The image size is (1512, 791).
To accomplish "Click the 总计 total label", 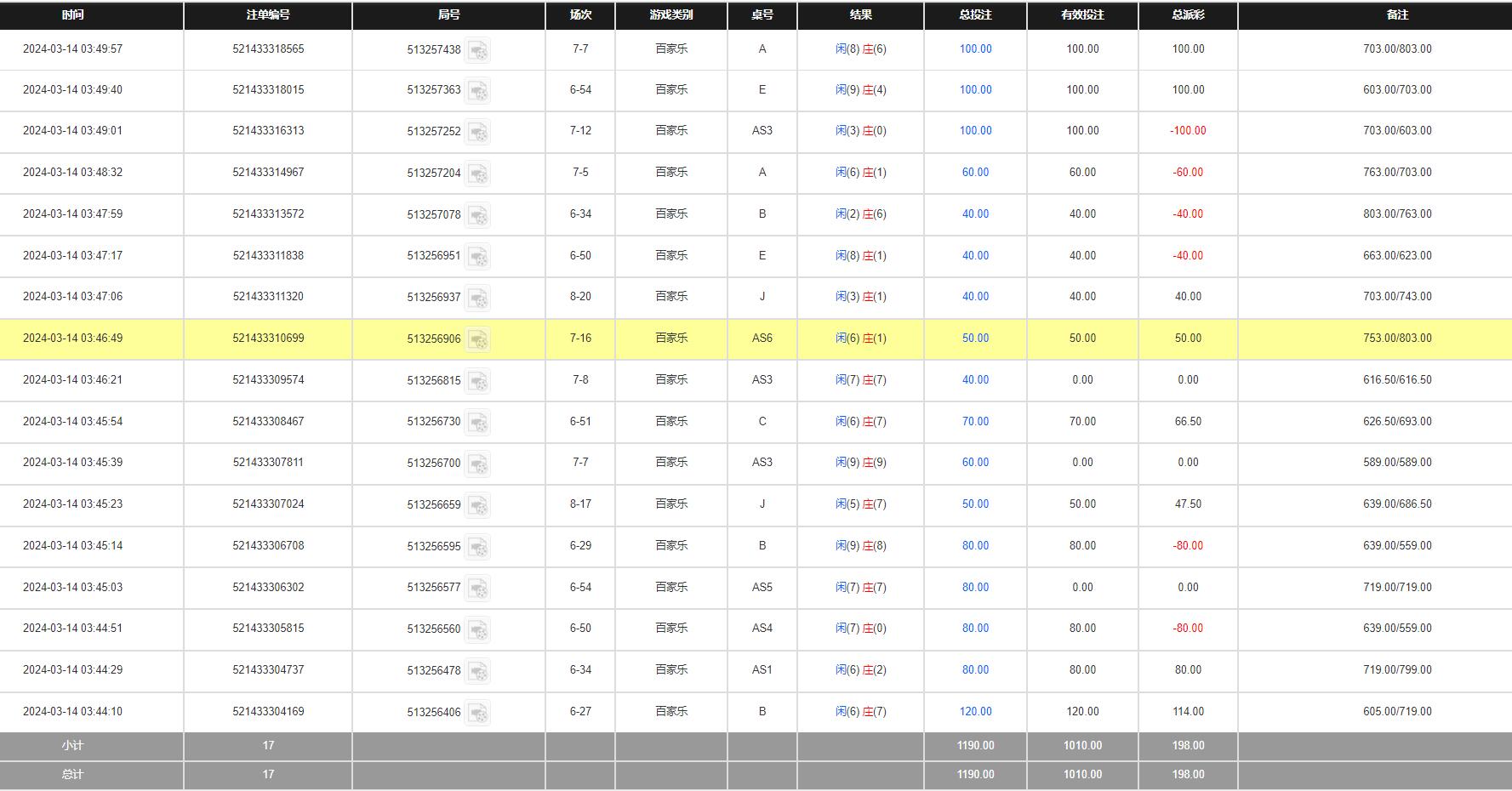I will pyautogui.click(x=73, y=774).
